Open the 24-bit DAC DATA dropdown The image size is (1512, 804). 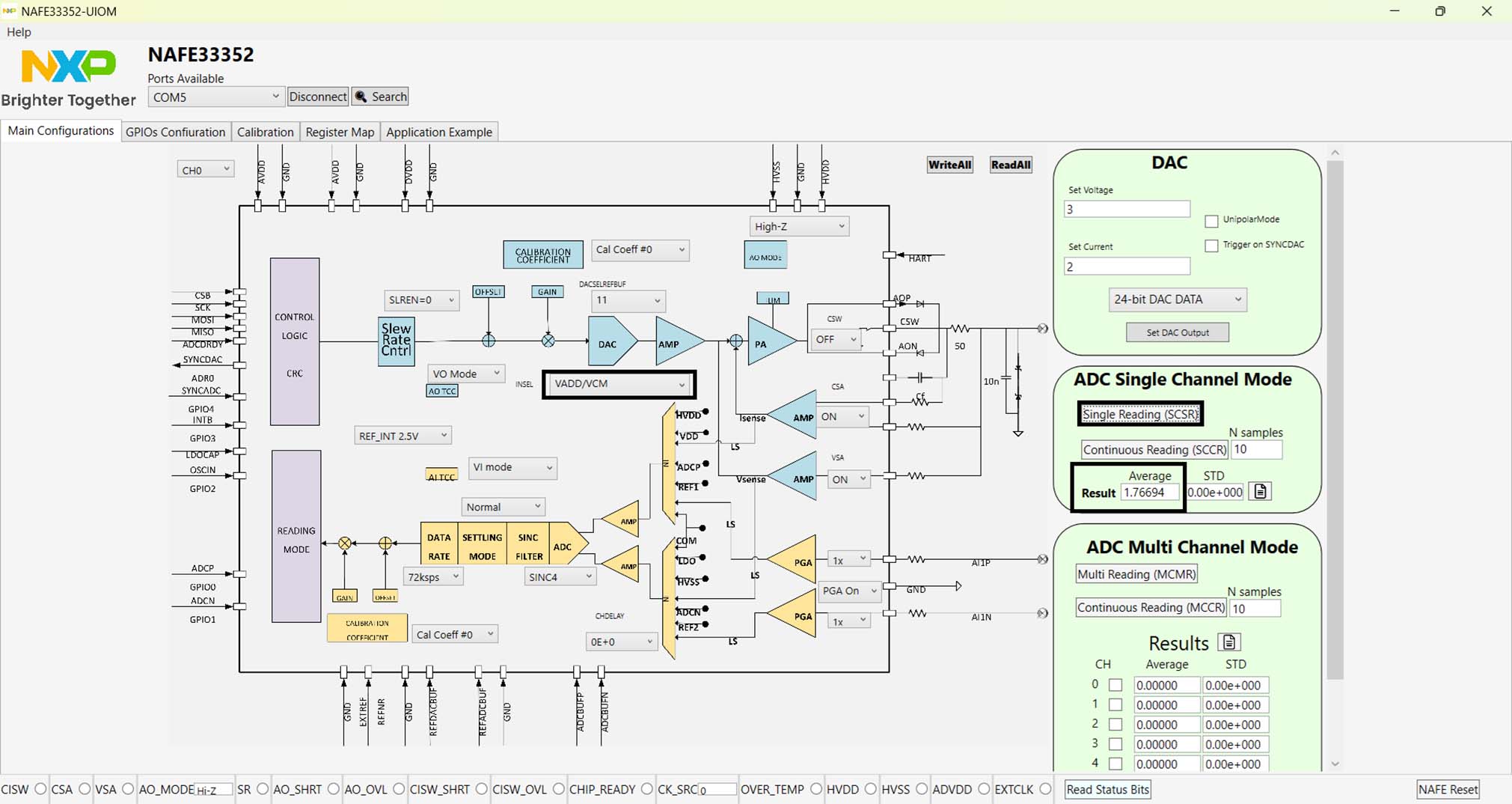1177,299
